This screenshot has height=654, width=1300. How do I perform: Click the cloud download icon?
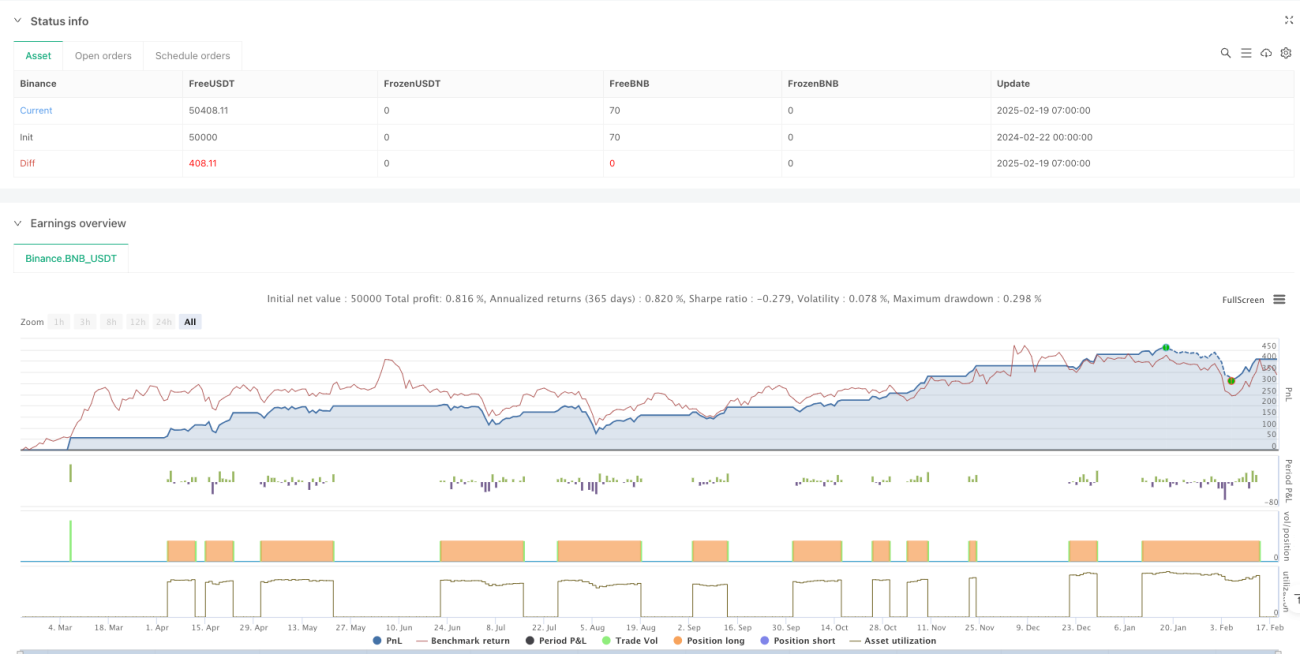click(x=1266, y=53)
